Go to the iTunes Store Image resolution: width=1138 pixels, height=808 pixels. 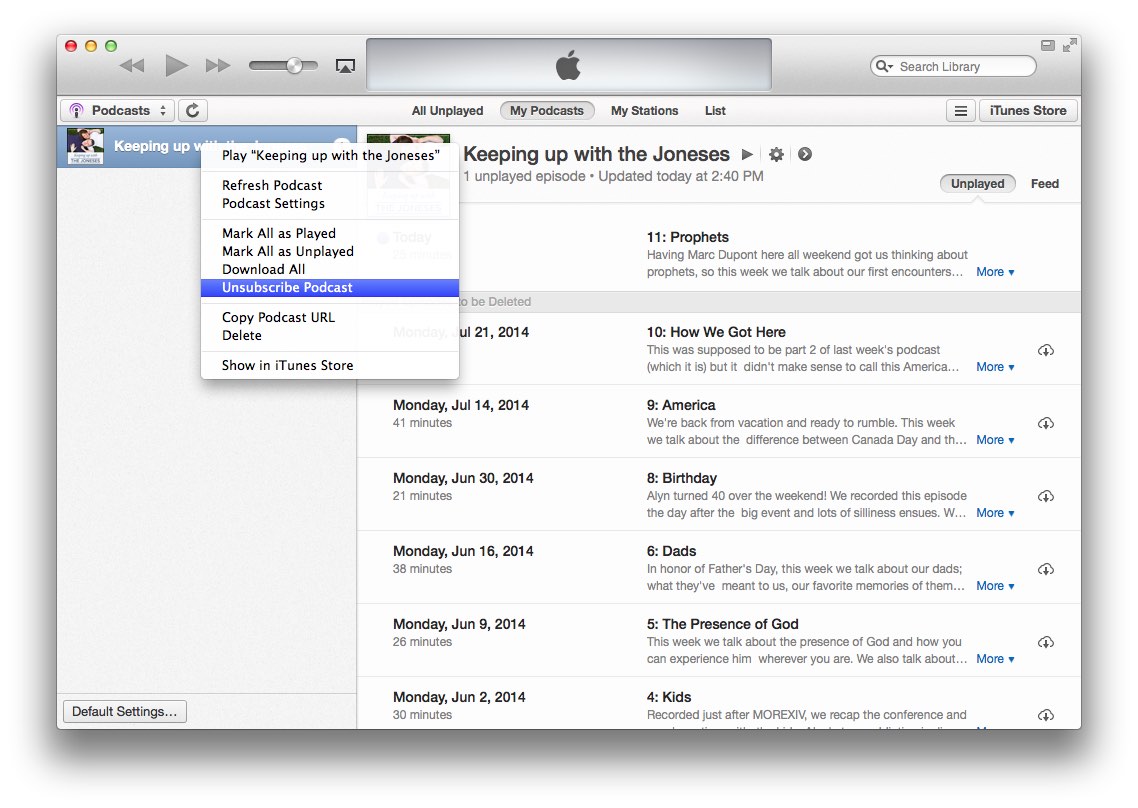[1028, 110]
